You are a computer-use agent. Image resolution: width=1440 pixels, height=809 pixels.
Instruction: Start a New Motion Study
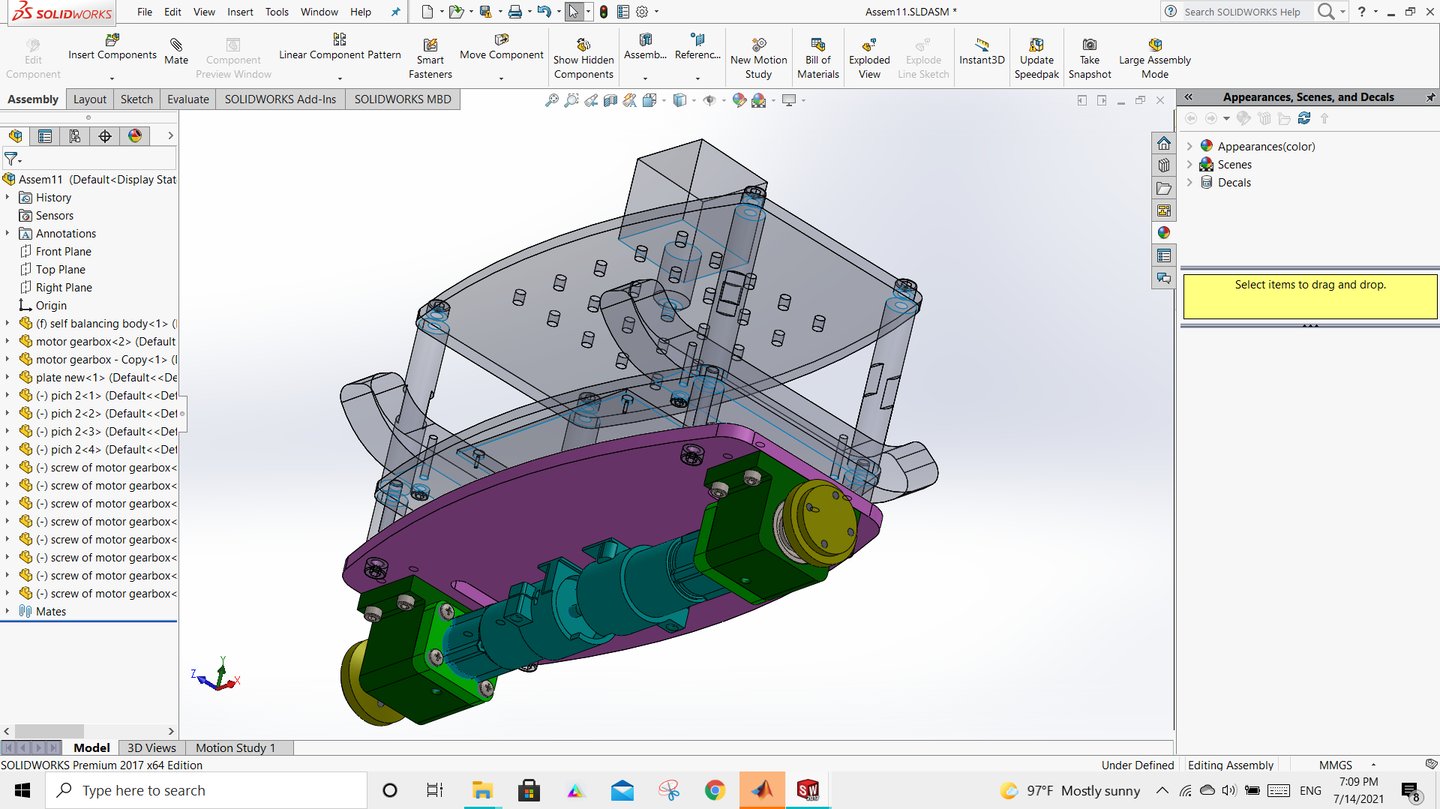coord(758,59)
